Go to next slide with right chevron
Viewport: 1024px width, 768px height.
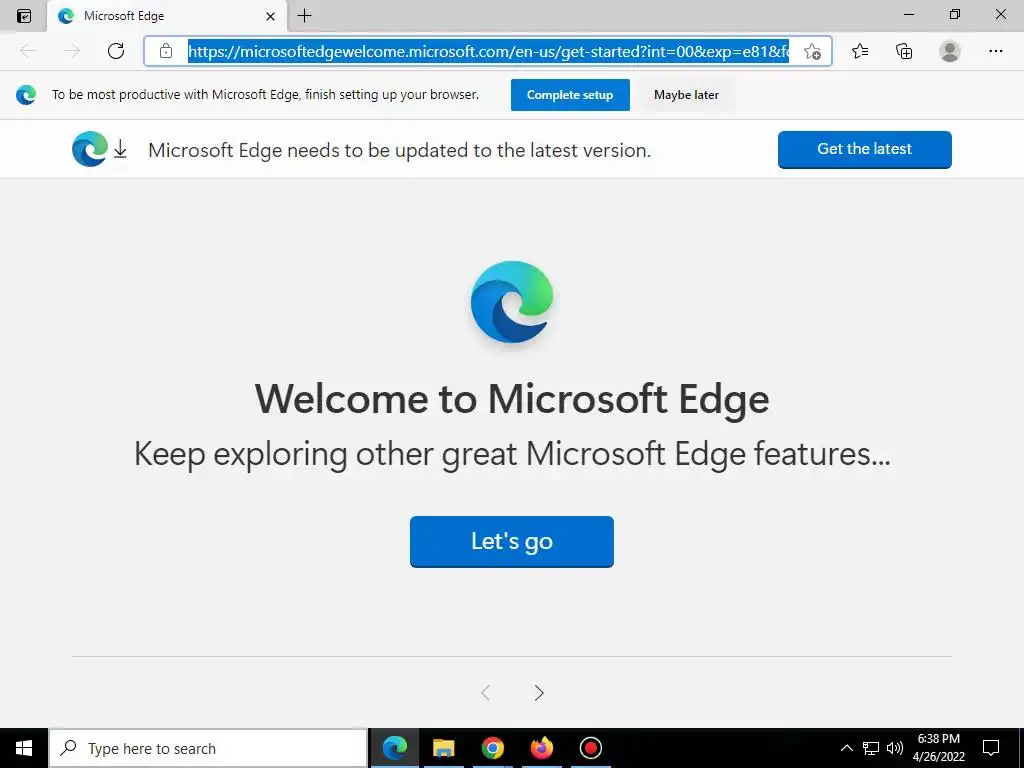(539, 693)
